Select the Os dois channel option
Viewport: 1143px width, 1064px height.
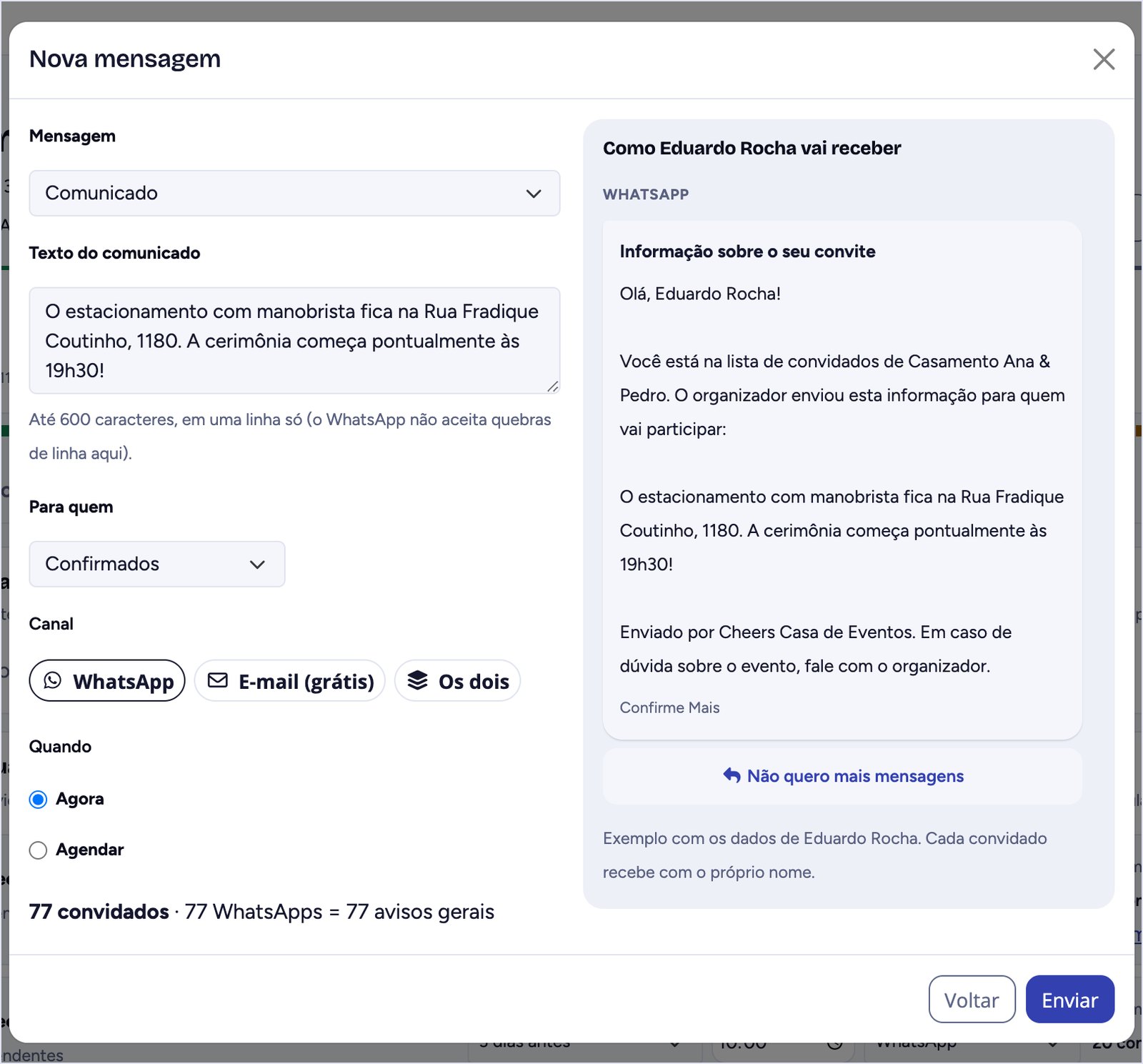pos(457,680)
